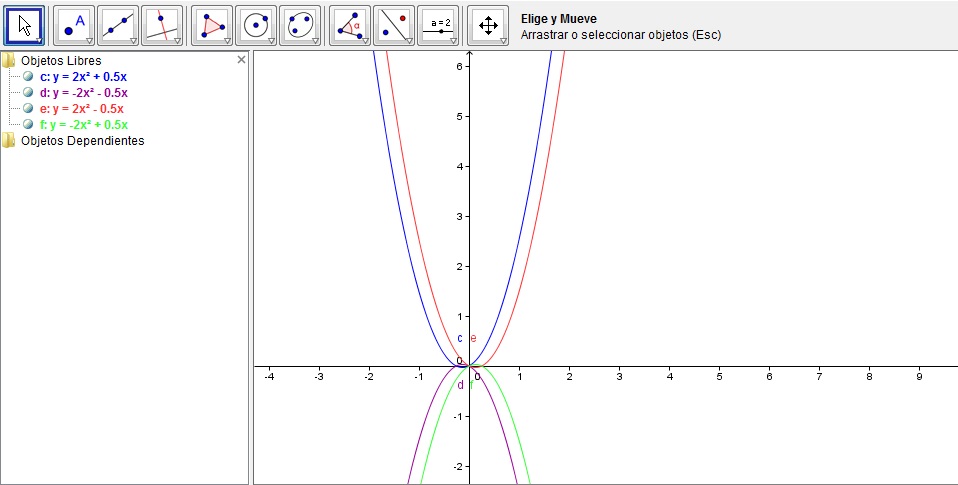
Task: Open Line tool dropdown arrow
Action: click(x=133, y=40)
